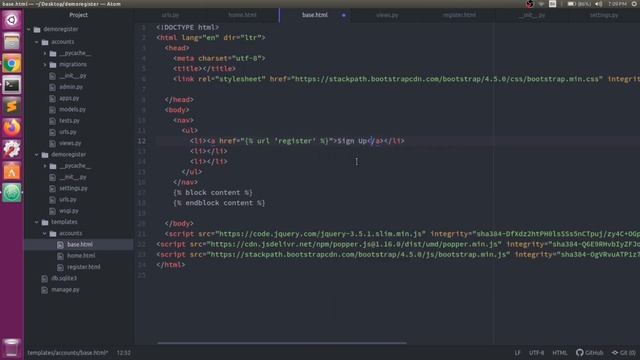Open register.html in the project tree
640x360 pixels.
coord(84,267)
